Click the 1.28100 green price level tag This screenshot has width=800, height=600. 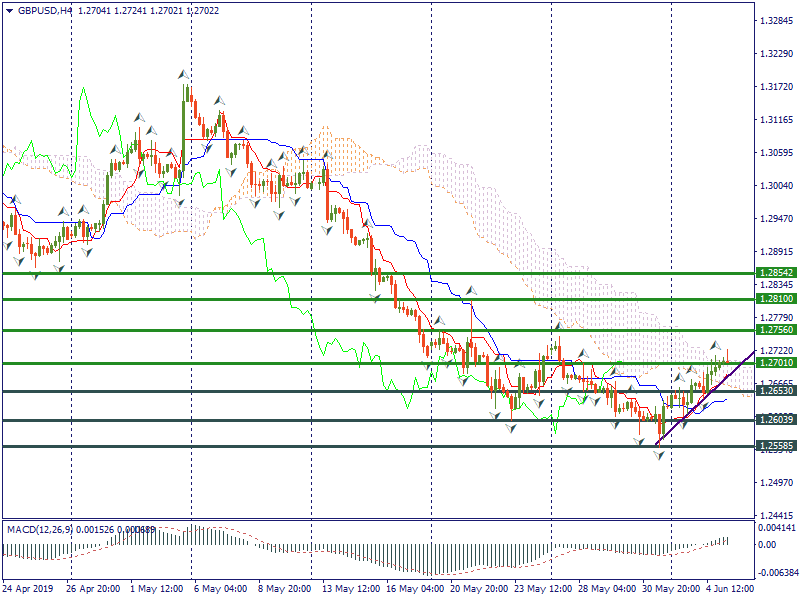pos(776,299)
